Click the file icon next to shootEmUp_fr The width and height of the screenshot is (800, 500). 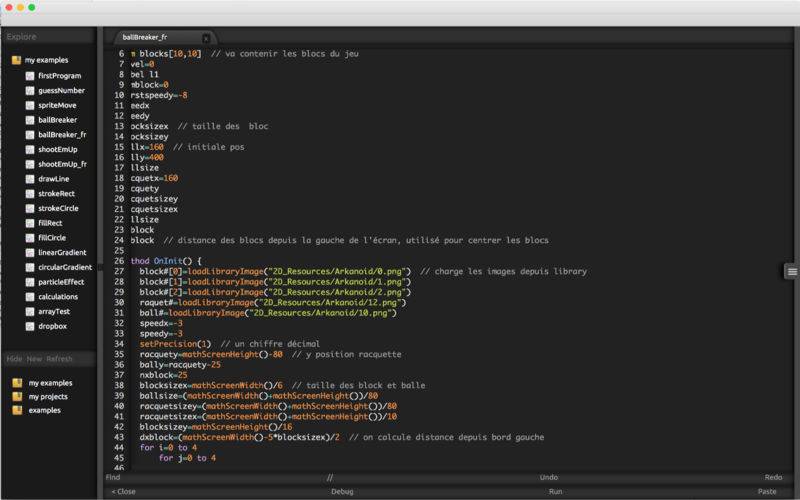pyautogui.click(x=30, y=164)
